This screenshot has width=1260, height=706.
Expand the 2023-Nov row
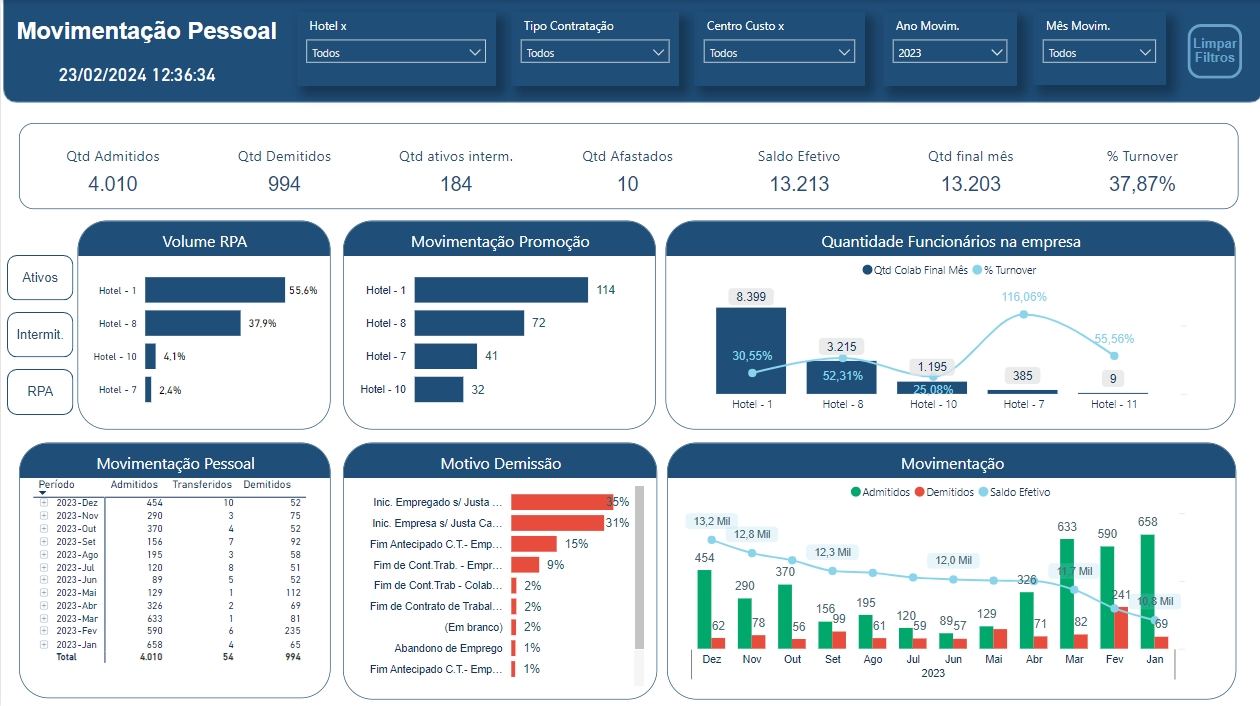(x=44, y=515)
